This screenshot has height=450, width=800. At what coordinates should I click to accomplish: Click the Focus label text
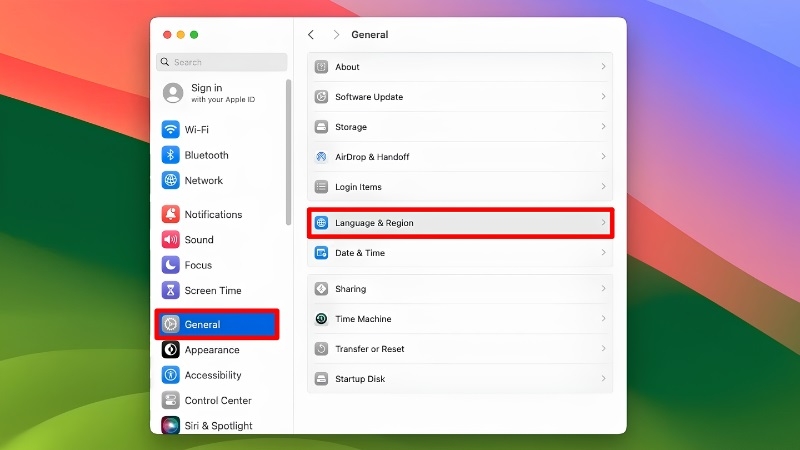click(x=198, y=265)
